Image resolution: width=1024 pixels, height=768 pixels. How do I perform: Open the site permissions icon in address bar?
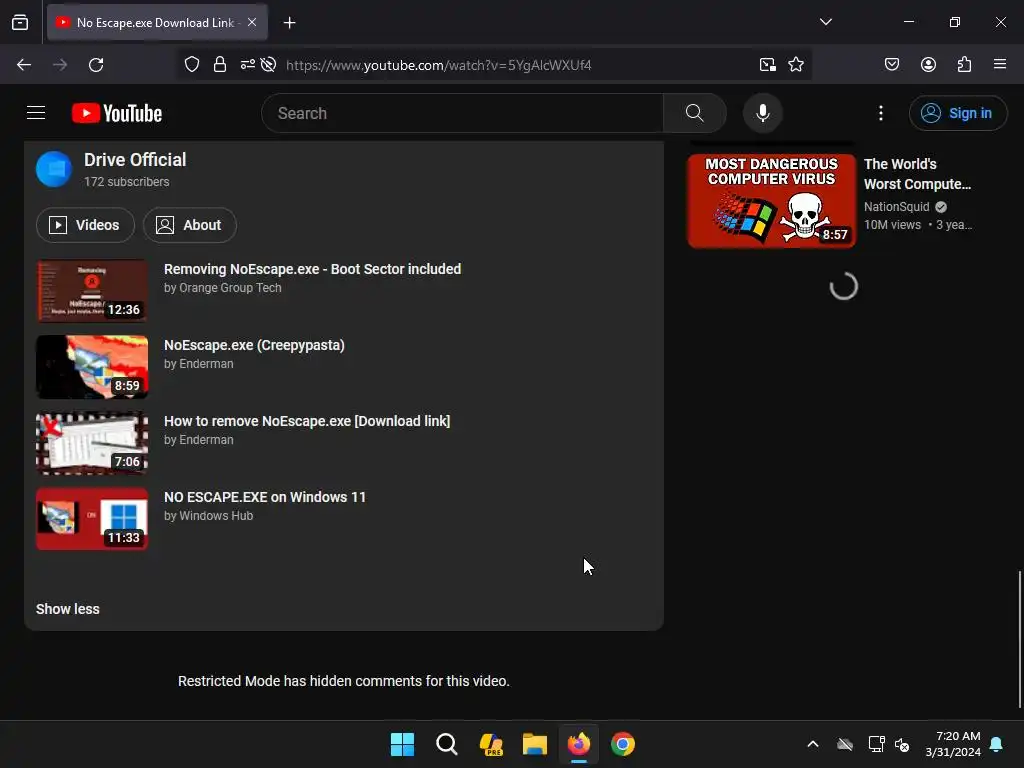[248, 65]
